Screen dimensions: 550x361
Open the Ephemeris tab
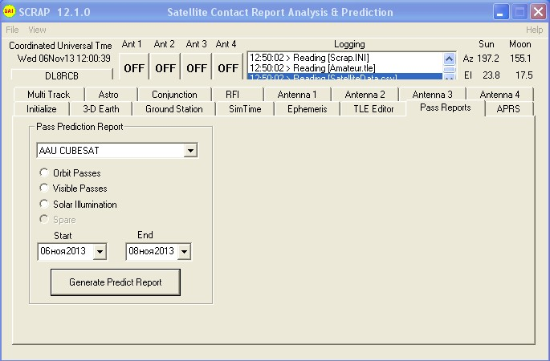point(307,109)
